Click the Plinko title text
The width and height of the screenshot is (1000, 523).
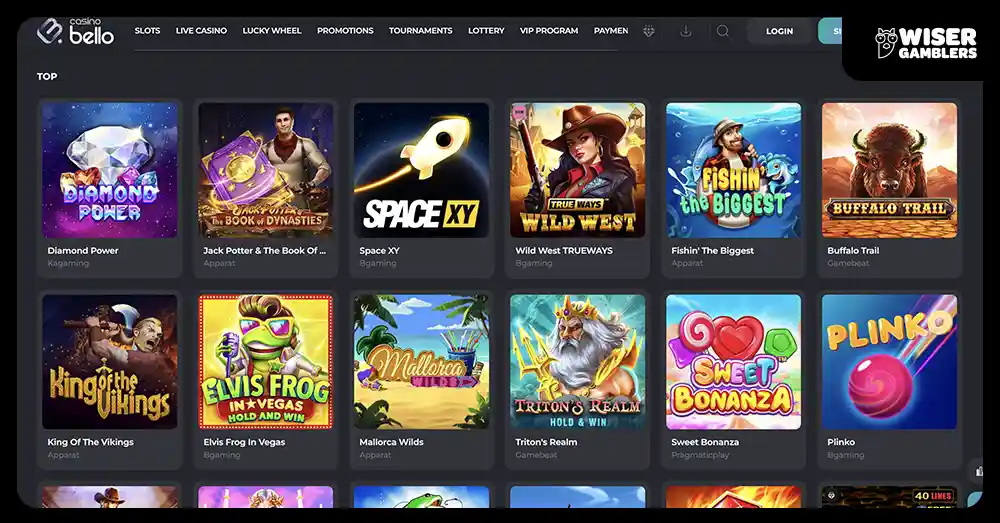point(841,442)
